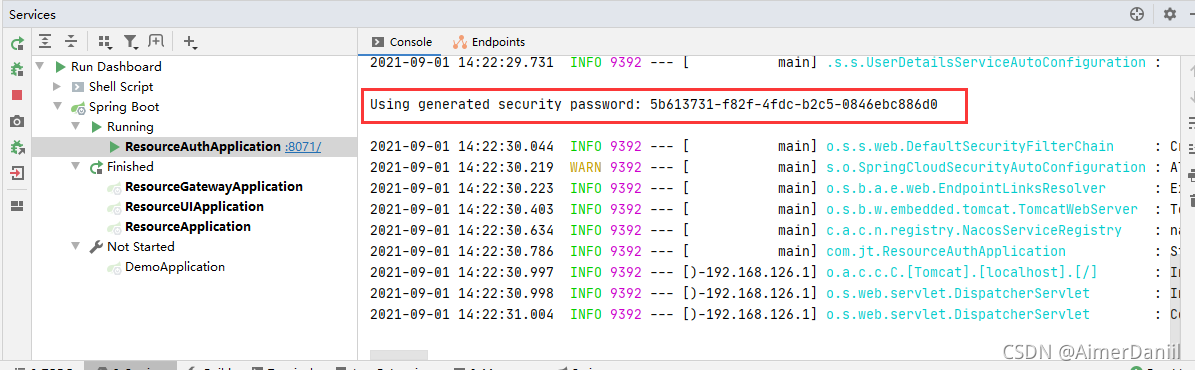Screen dimensions: 1195x370
Task: Click the Expand All toolbar icon
Action: coord(46,41)
